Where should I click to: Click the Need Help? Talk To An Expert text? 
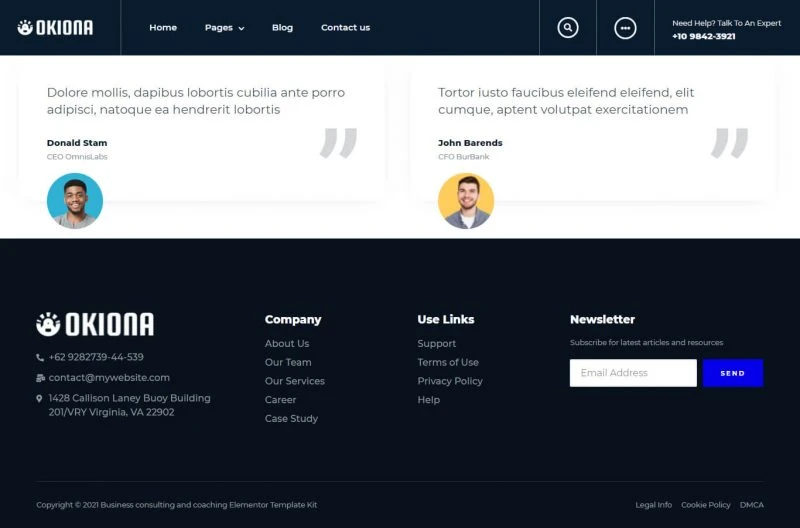[x=727, y=23]
